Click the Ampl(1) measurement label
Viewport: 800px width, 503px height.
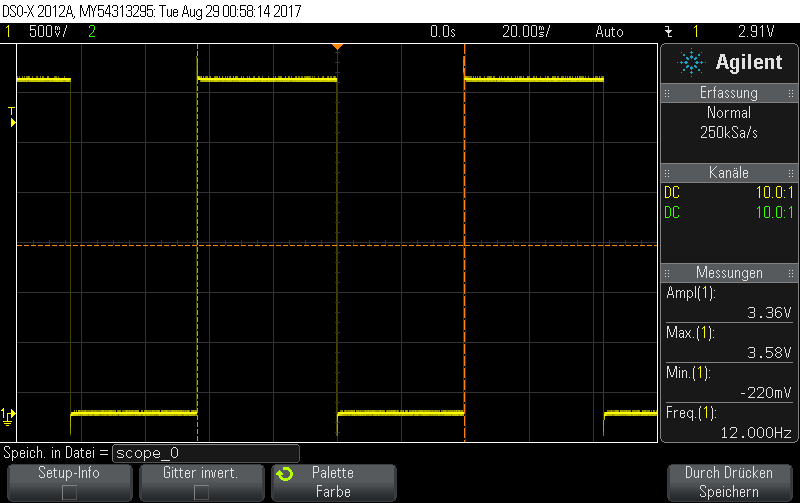[x=691, y=293]
